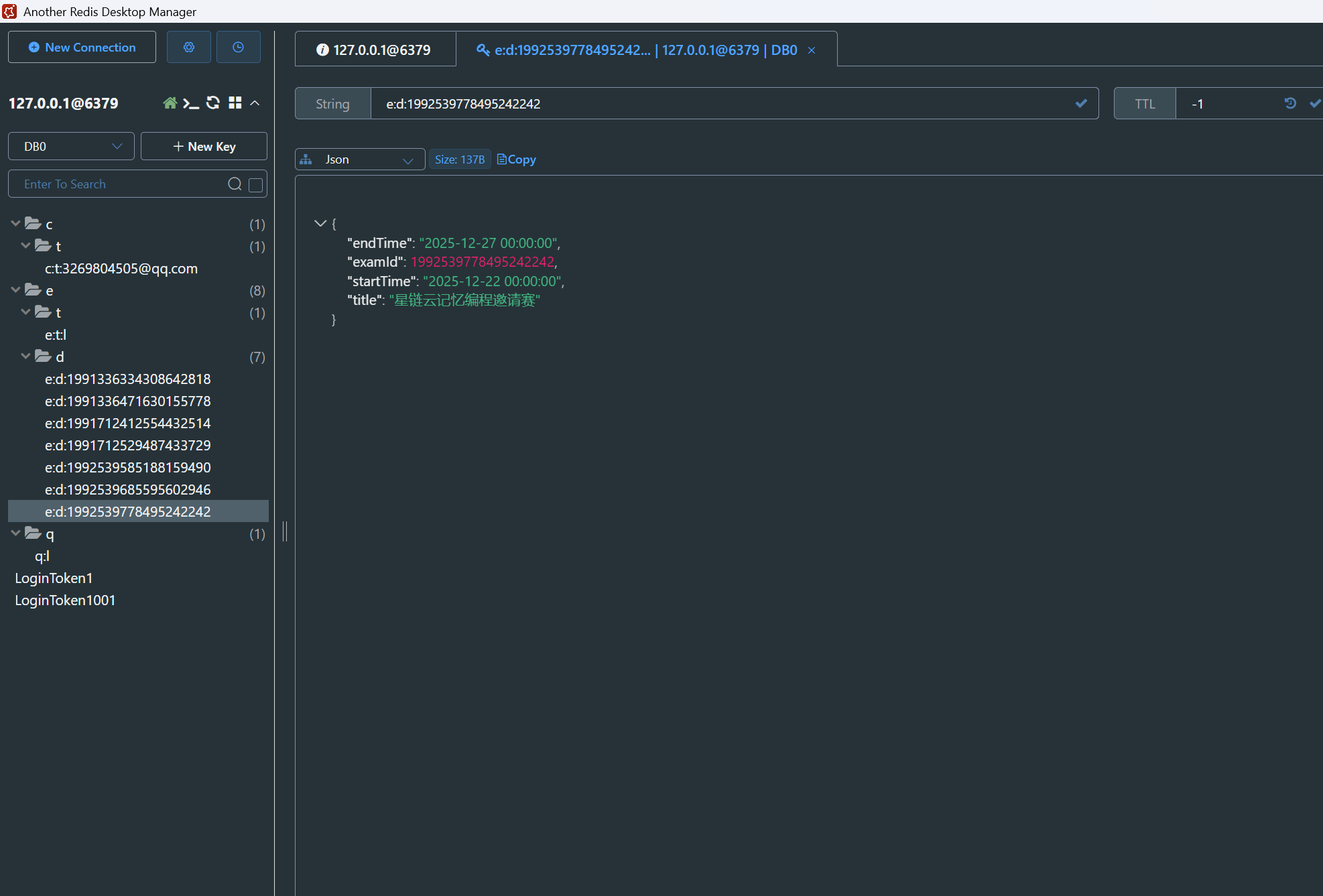Toggle exact search checkbox in search box
Screen dimensions: 1323x896
[x=255, y=185]
